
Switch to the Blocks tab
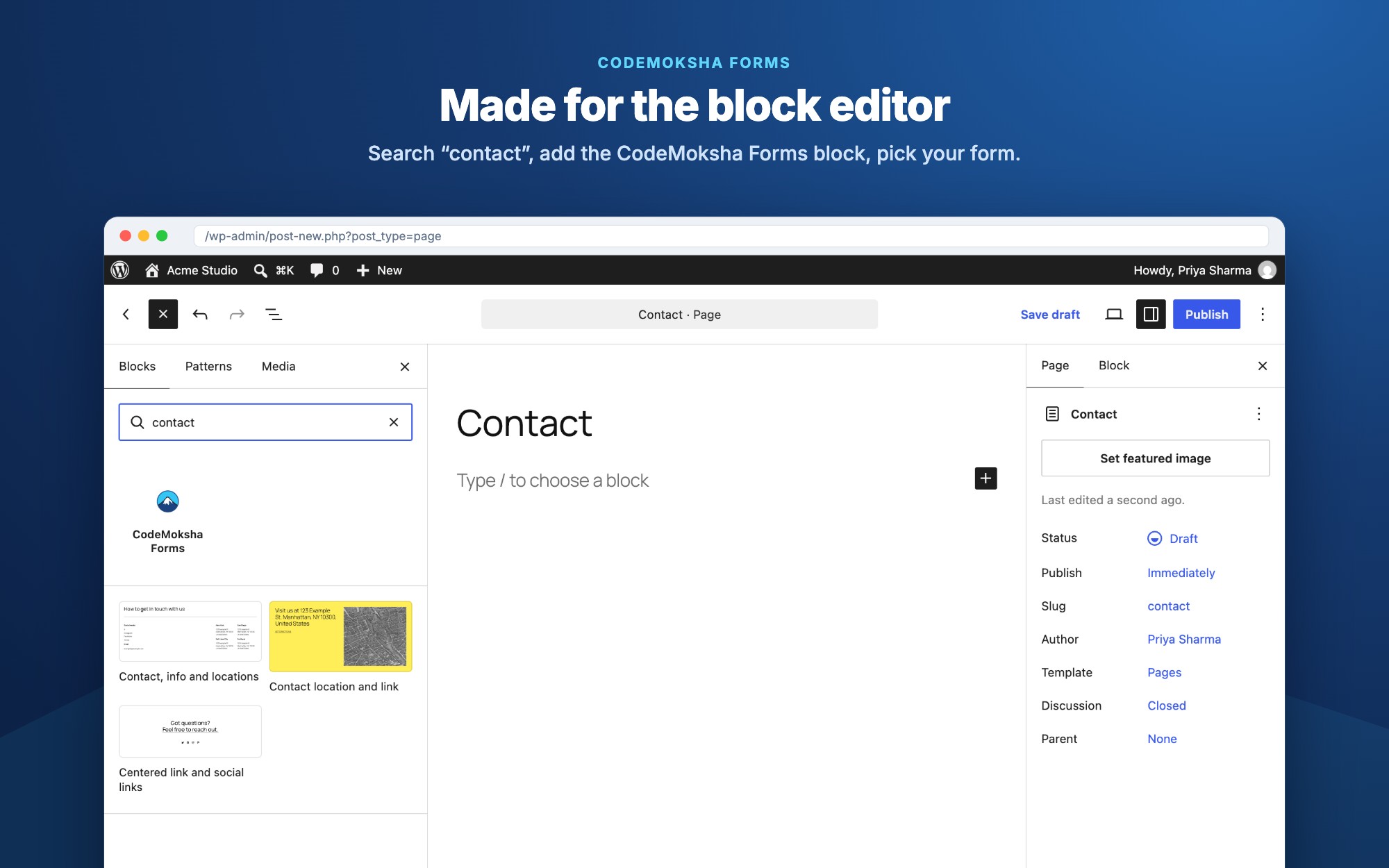(x=137, y=367)
